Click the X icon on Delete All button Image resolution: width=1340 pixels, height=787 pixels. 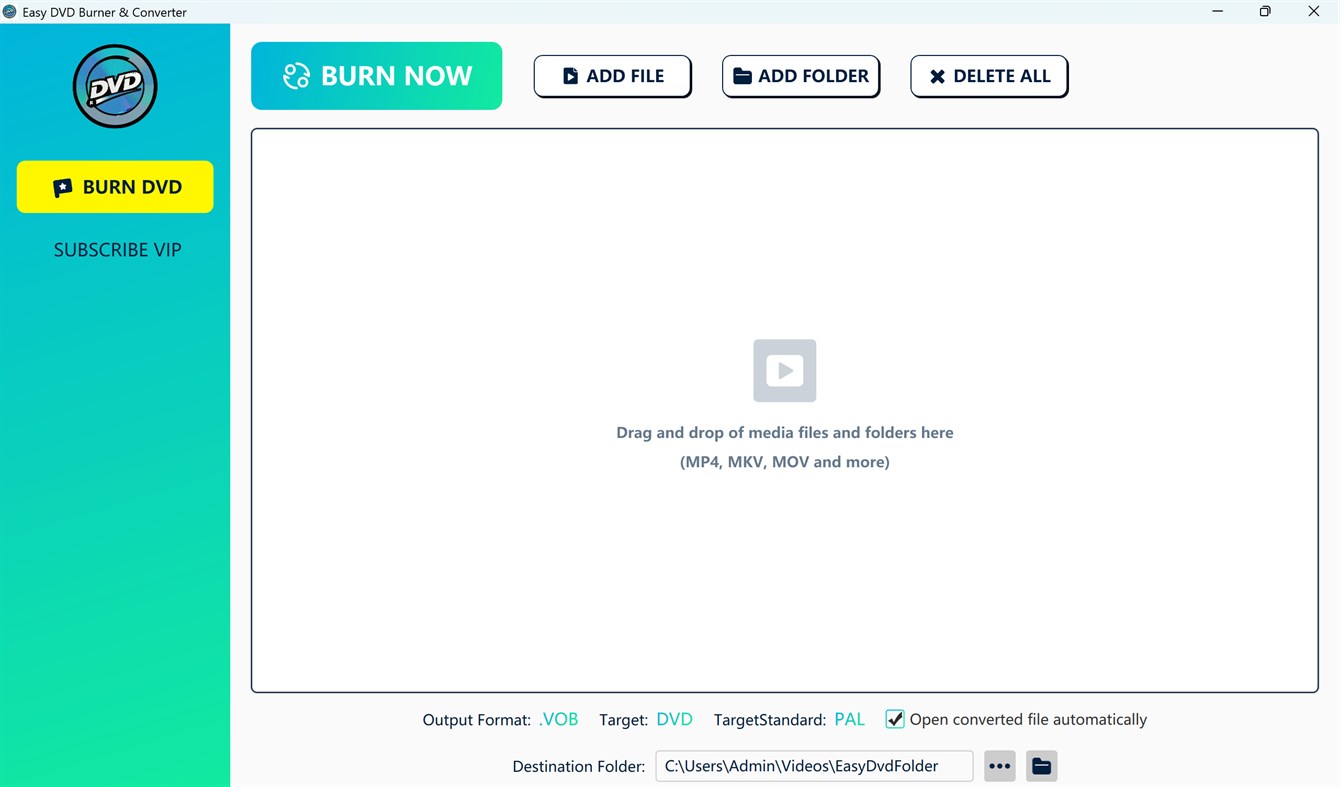[x=937, y=75]
